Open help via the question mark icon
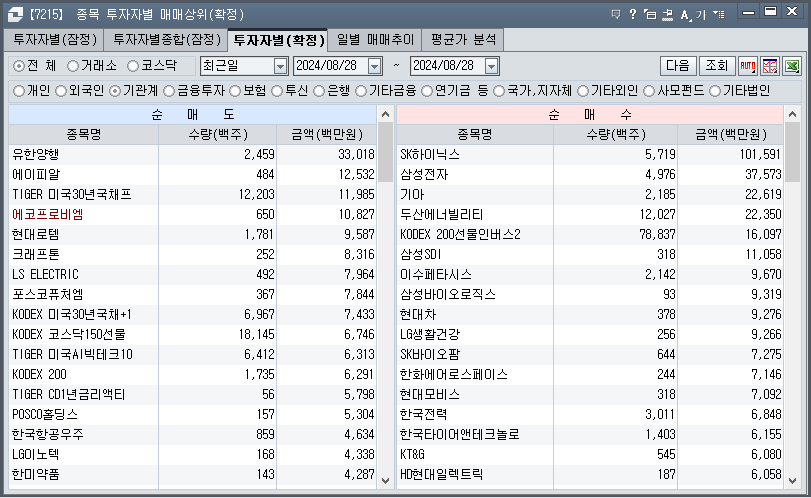The height and width of the screenshot is (498, 811). click(633, 14)
